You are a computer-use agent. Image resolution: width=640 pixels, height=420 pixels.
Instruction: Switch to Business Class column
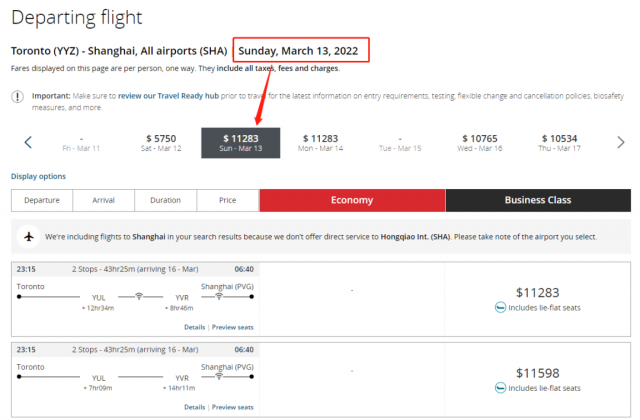[538, 200]
